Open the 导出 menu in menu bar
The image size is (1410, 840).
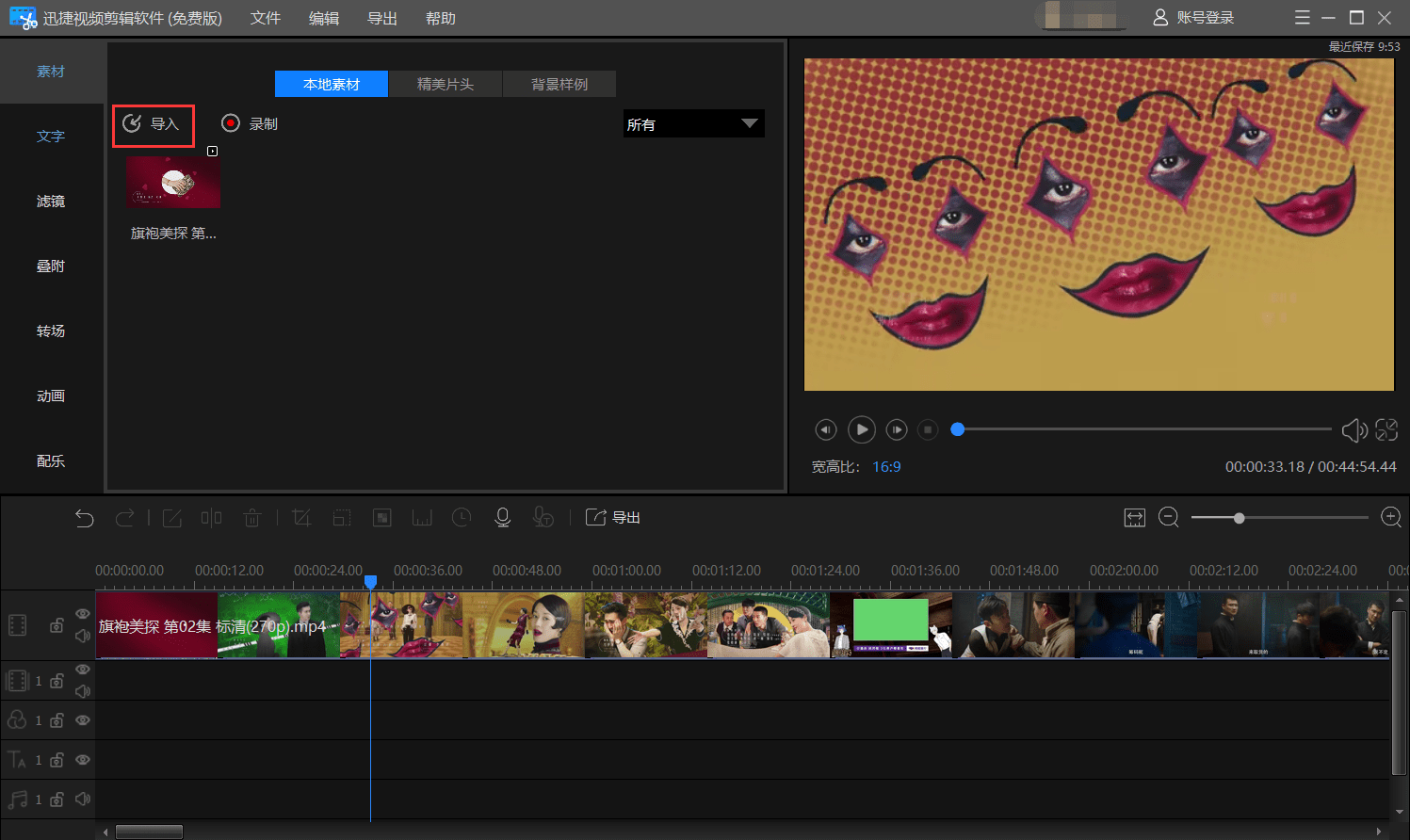(382, 18)
